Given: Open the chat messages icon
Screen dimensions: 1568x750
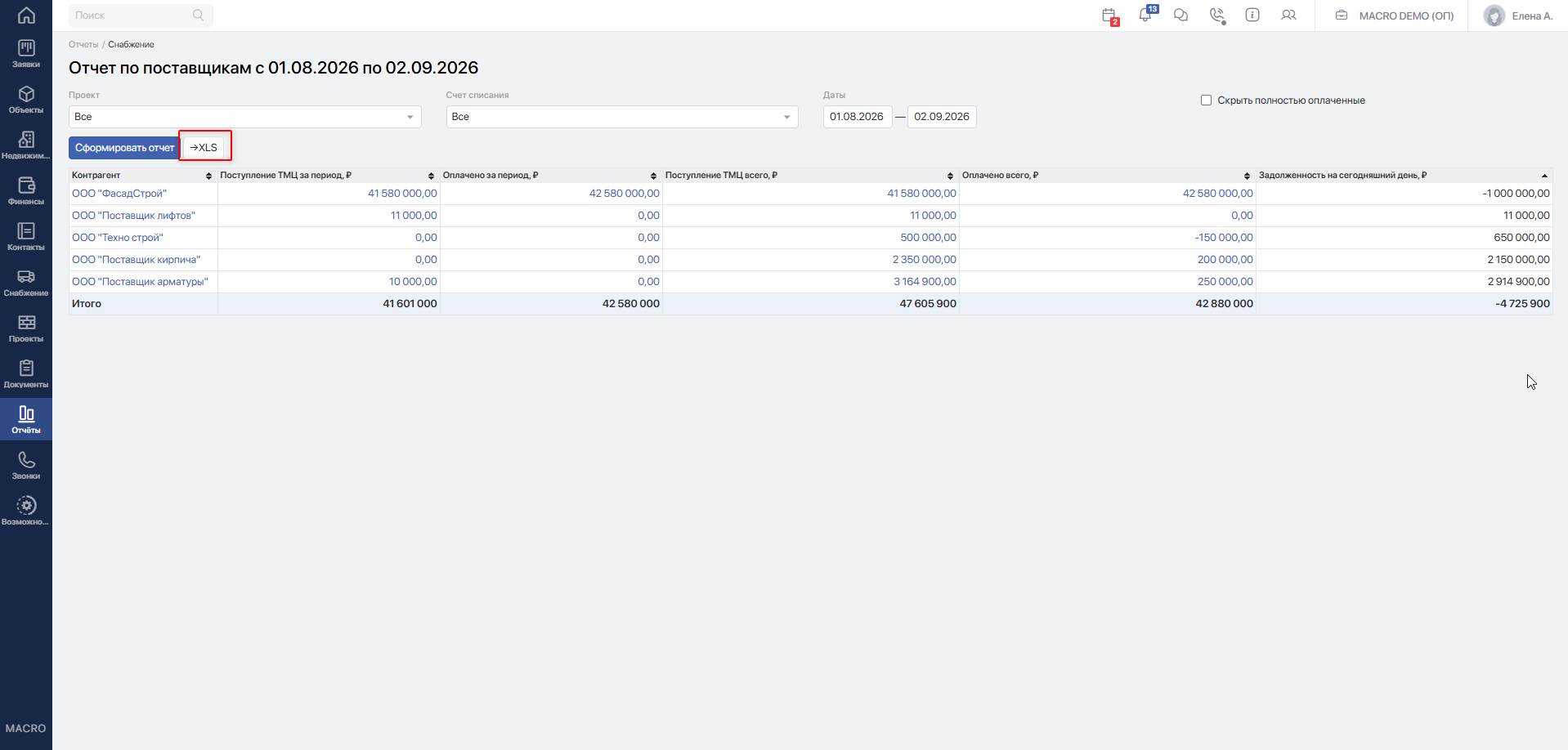Looking at the screenshot, I should [1180, 15].
